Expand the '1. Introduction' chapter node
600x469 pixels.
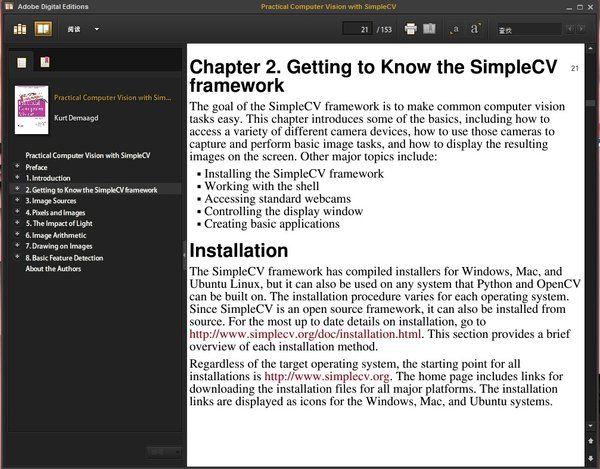click(x=15, y=178)
